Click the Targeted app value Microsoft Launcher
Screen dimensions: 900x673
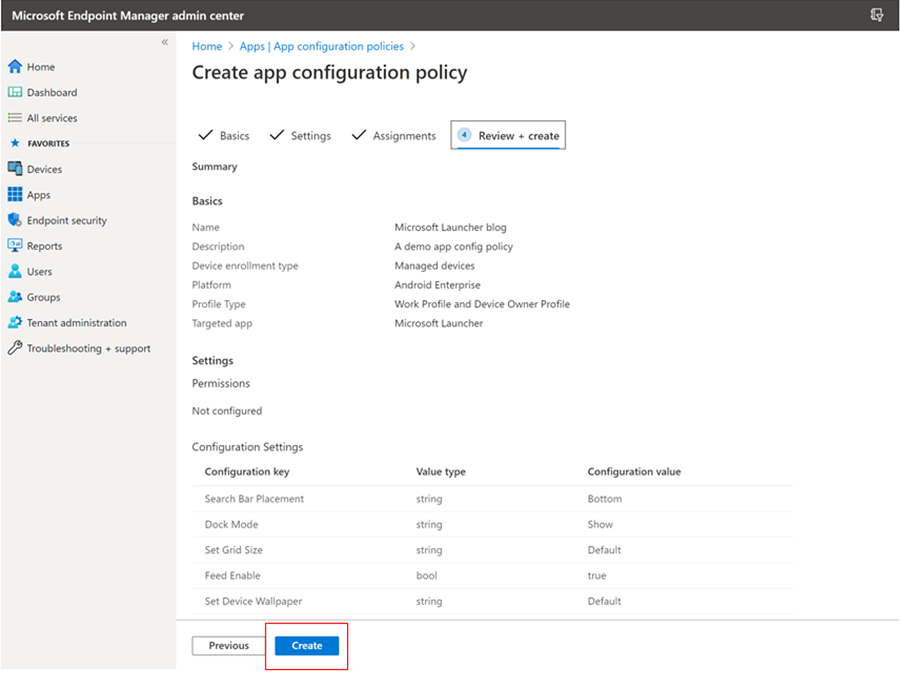point(439,323)
